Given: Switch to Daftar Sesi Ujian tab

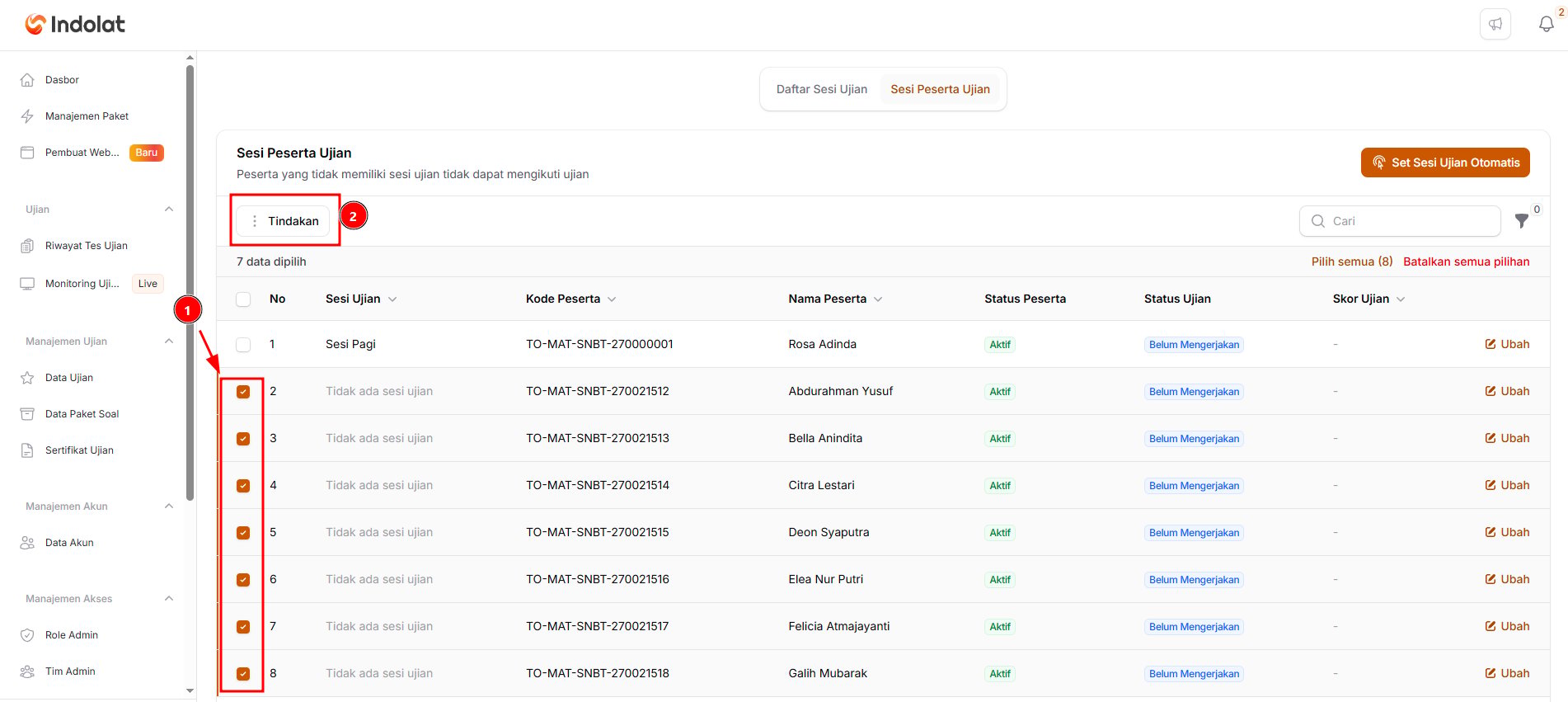Looking at the screenshot, I should pos(822,89).
